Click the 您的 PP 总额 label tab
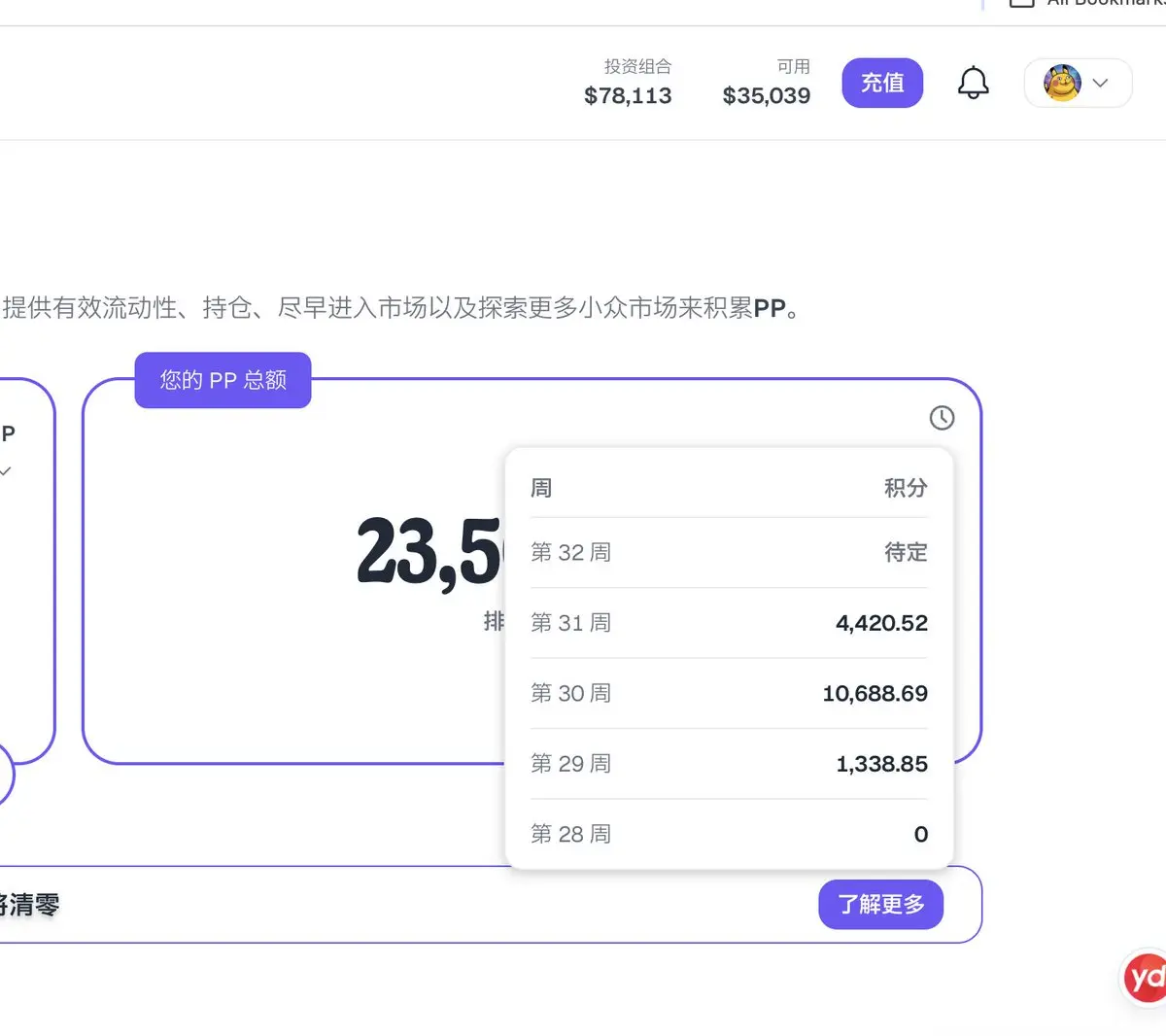 [x=223, y=380]
